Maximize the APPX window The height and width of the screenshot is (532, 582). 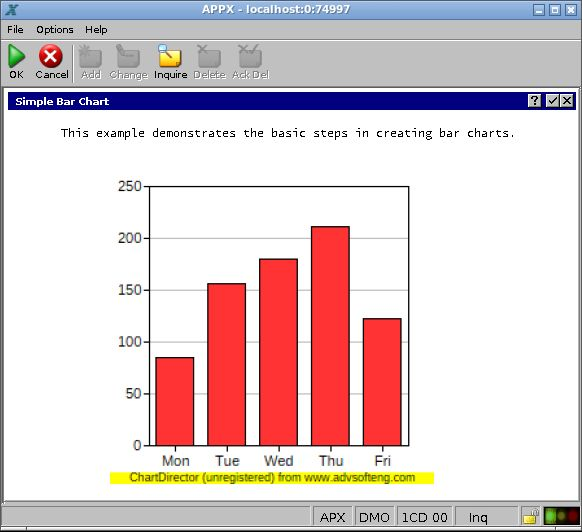point(555,10)
